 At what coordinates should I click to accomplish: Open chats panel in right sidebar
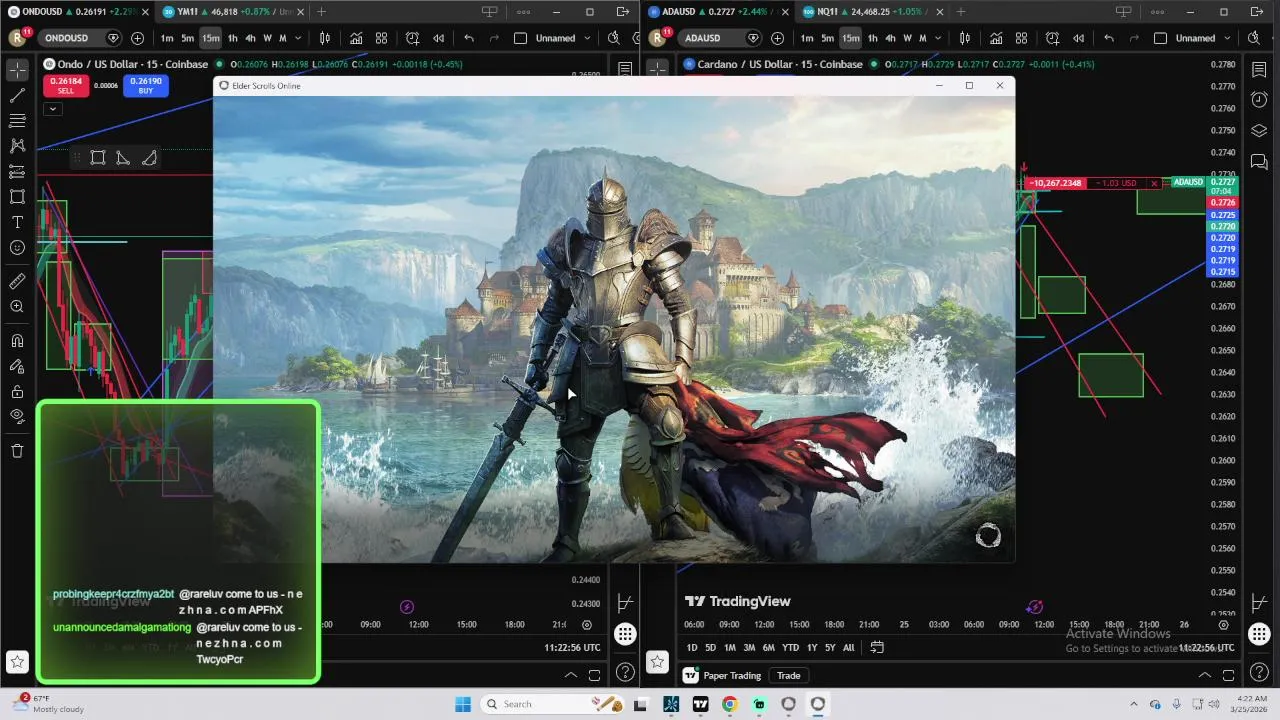pos(1259,162)
